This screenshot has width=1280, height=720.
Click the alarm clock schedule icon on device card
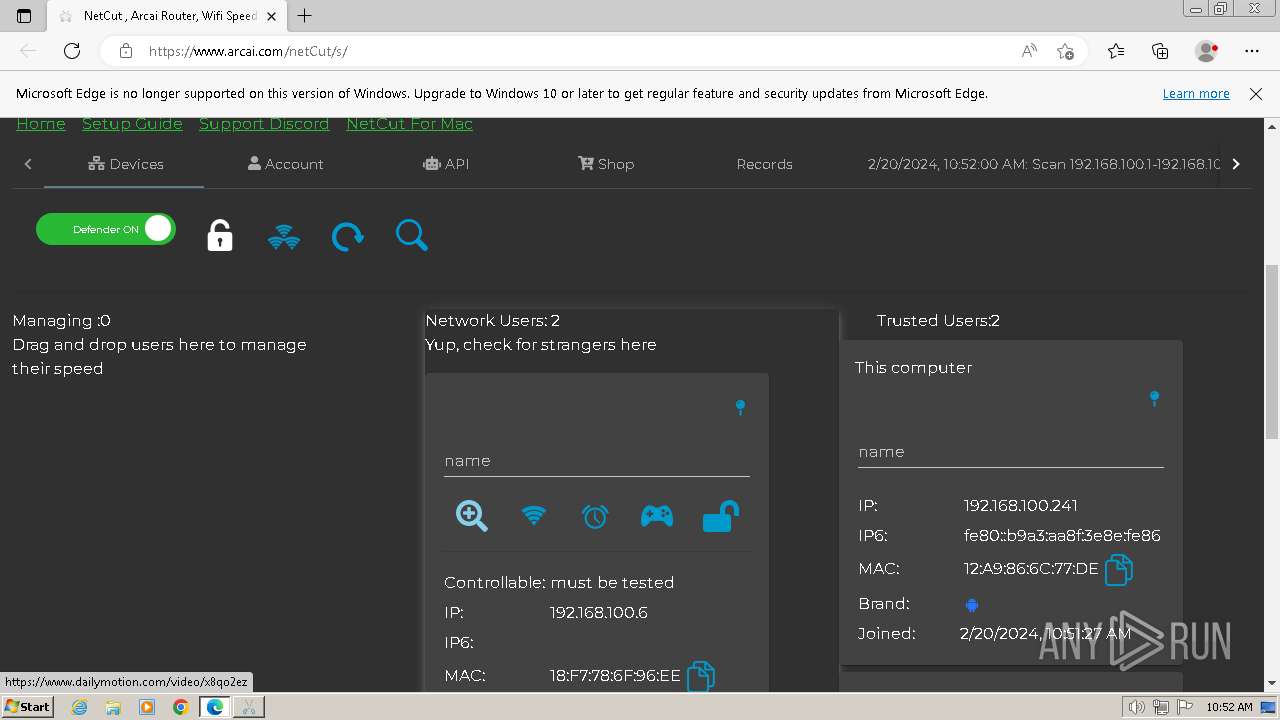coord(595,516)
